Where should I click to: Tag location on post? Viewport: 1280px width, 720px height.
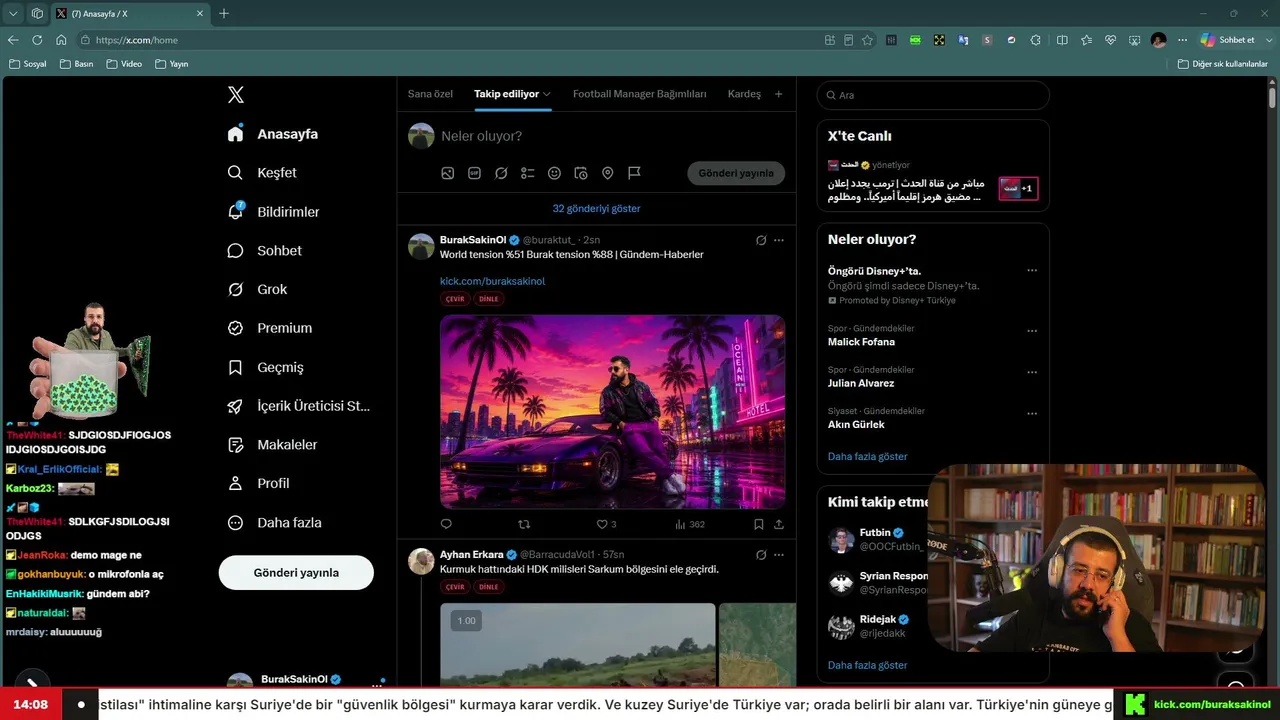click(x=607, y=173)
